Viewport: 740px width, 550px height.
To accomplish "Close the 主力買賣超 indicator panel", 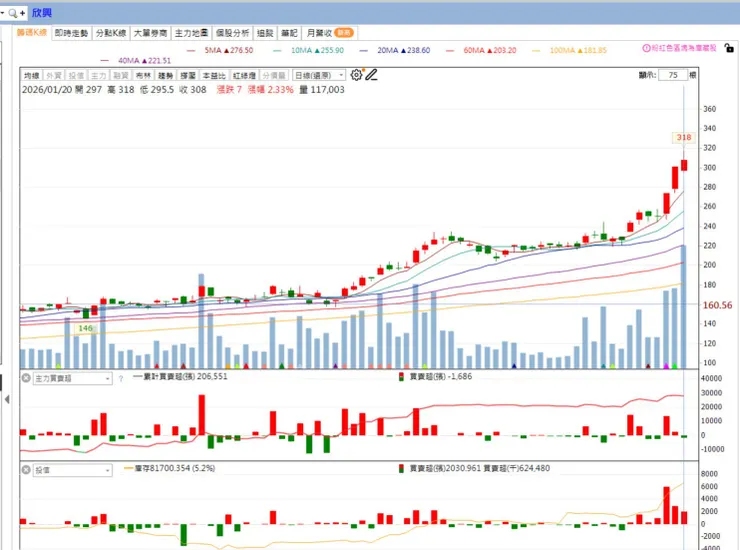I will 26,378.
